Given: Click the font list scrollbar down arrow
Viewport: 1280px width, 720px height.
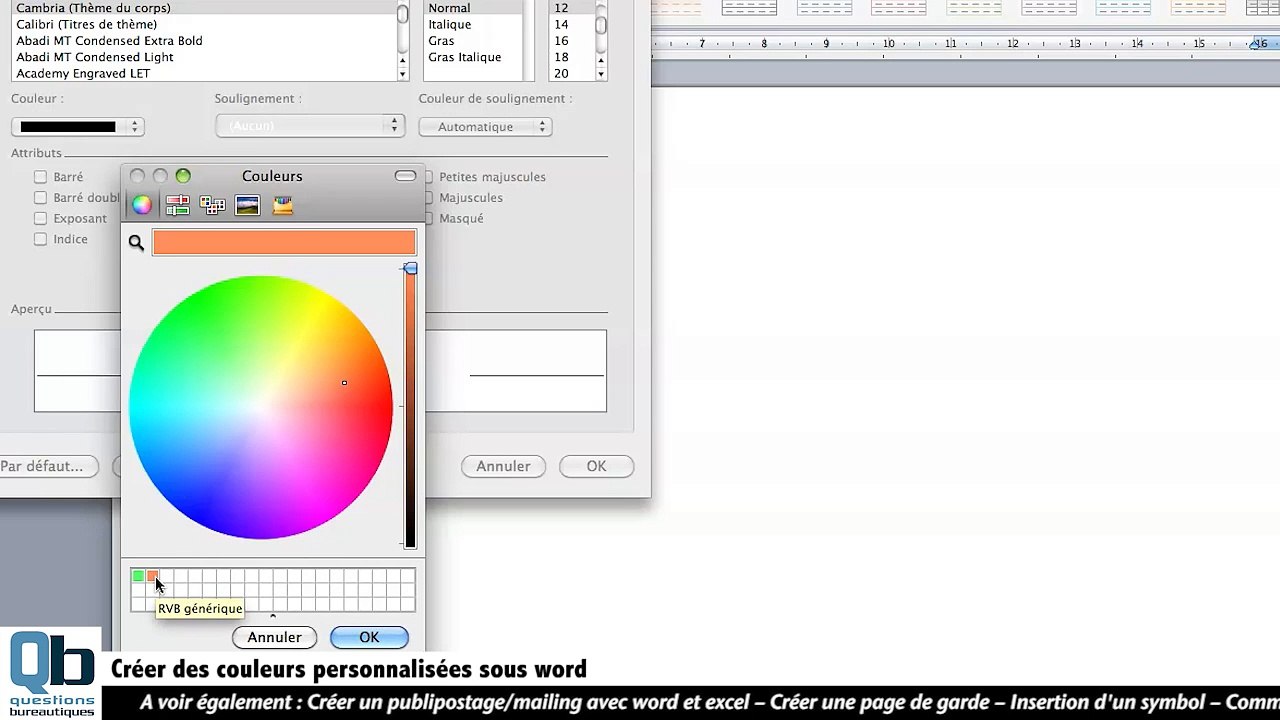Looking at the screenshot, I should [402, 74].
